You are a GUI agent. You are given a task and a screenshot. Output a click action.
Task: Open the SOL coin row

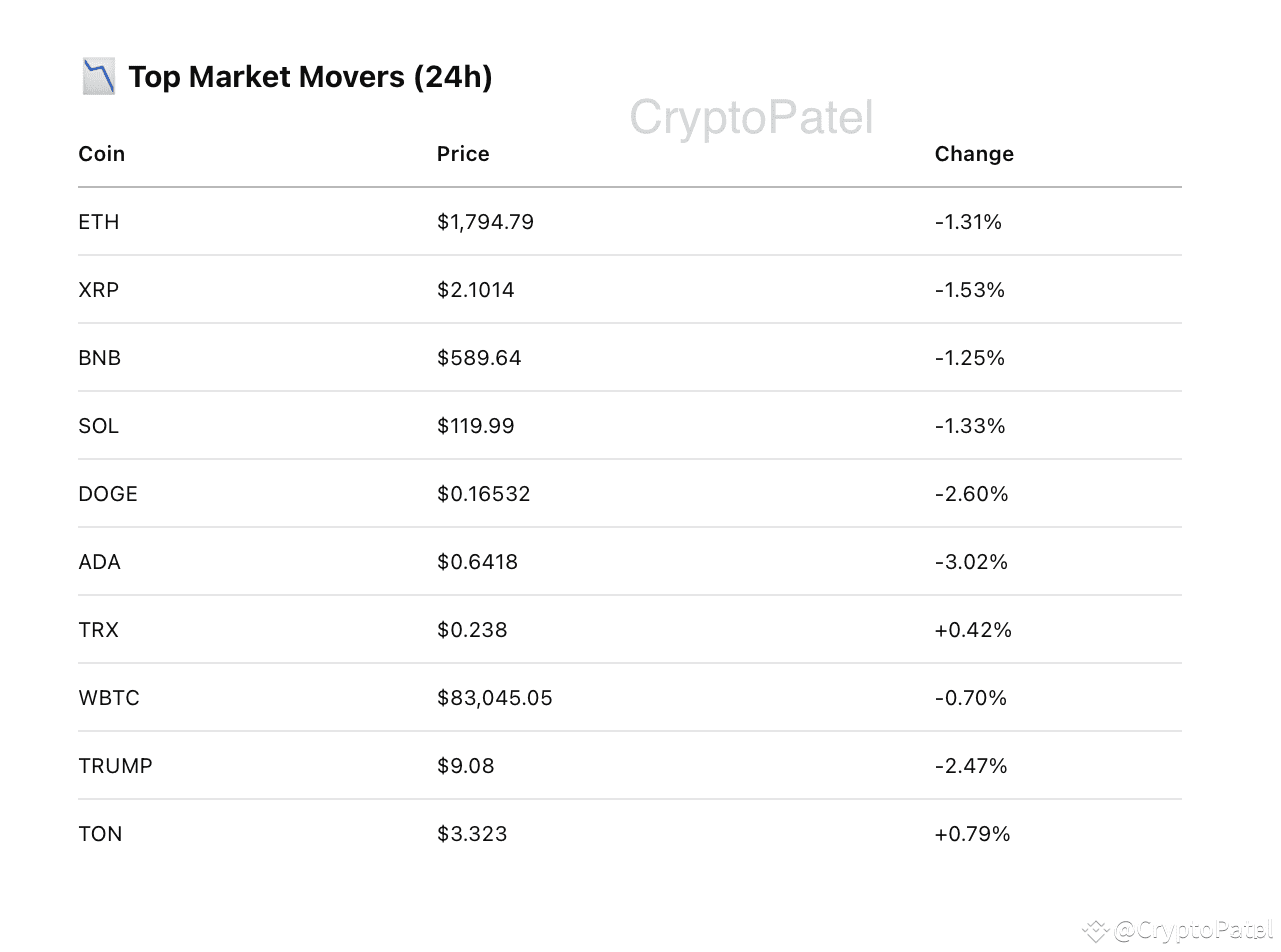click(99, 426)
